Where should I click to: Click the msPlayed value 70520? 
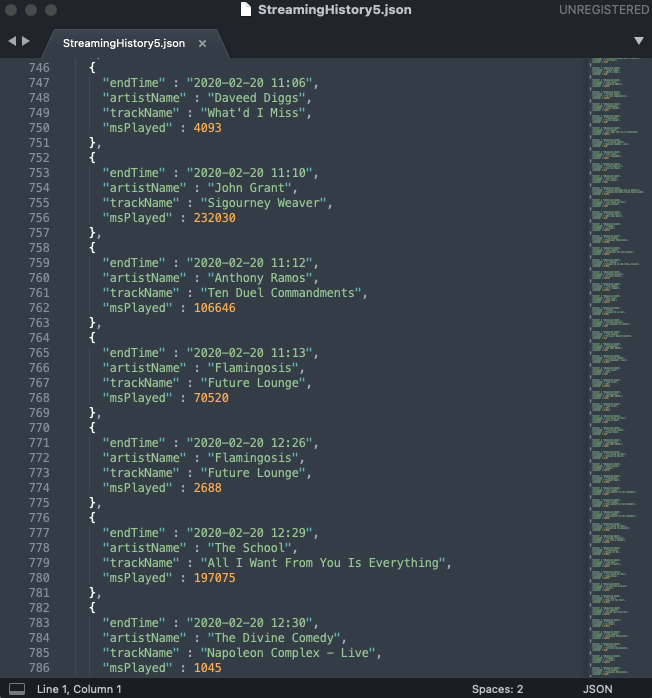[211, 398]
